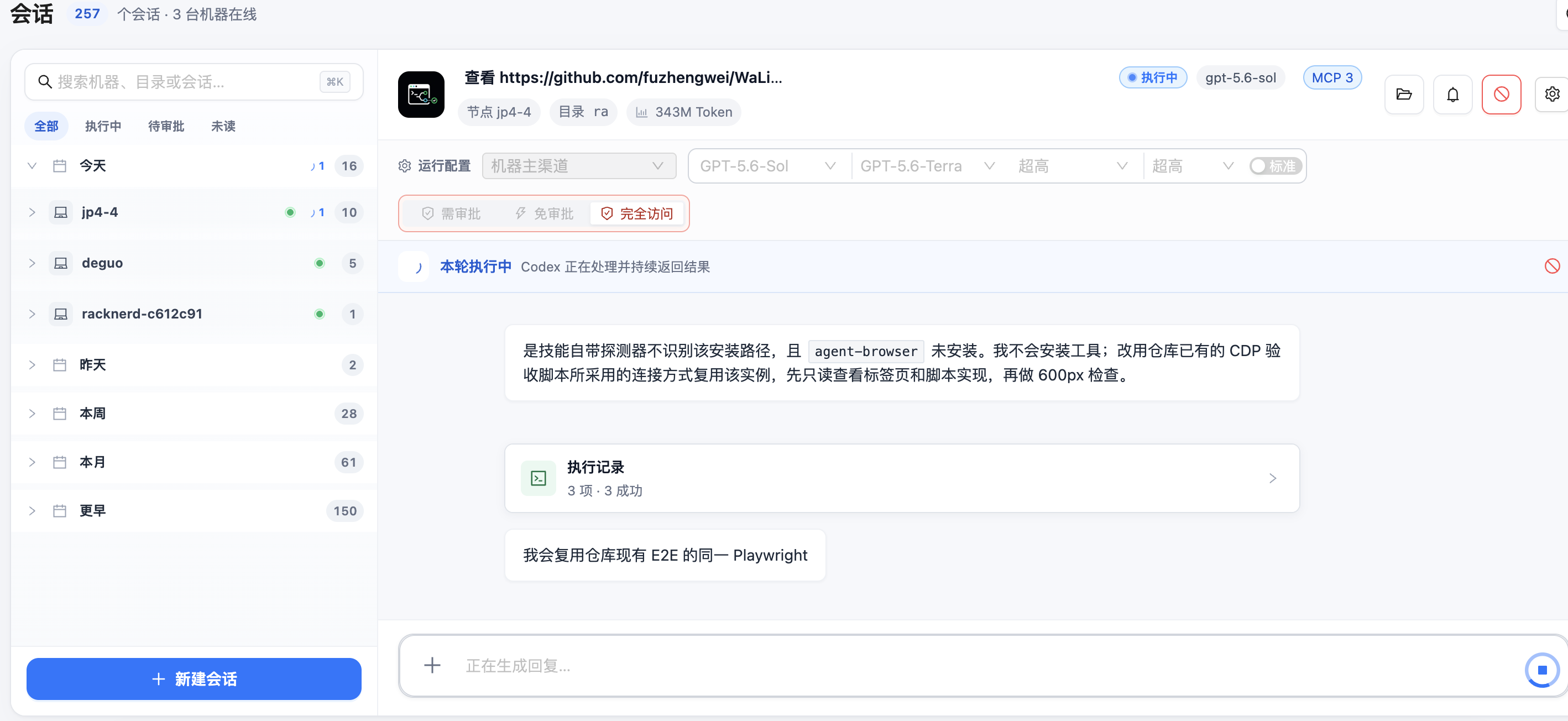Open the folder icon button in header

(x=1404, y=95)
